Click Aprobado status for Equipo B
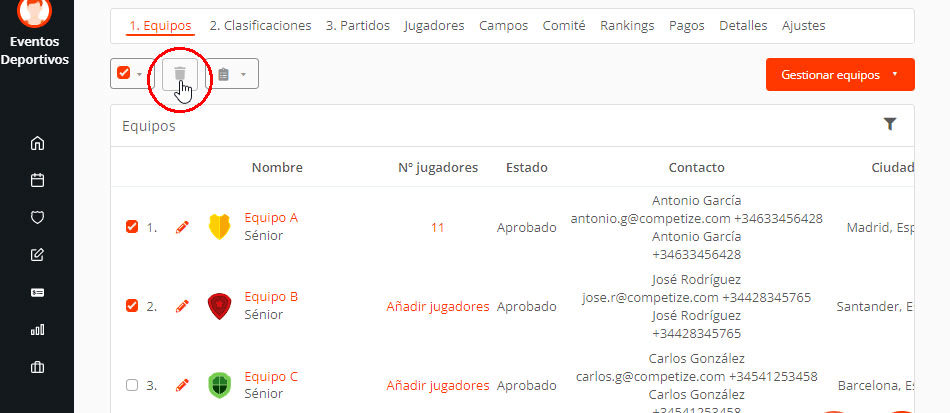 [x=526, y=306]
